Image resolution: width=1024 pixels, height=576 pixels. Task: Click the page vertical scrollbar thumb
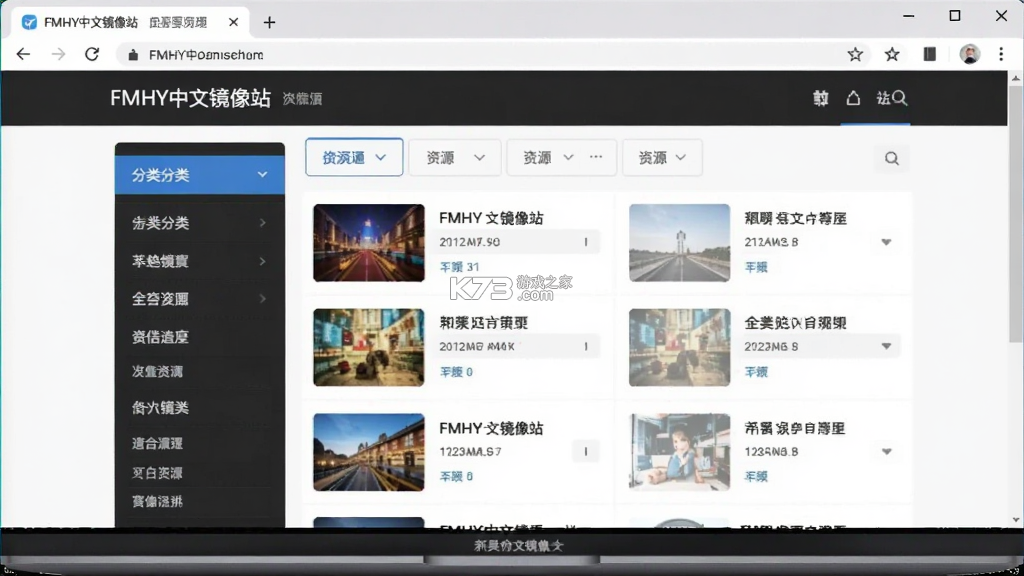click(1016, 212)
